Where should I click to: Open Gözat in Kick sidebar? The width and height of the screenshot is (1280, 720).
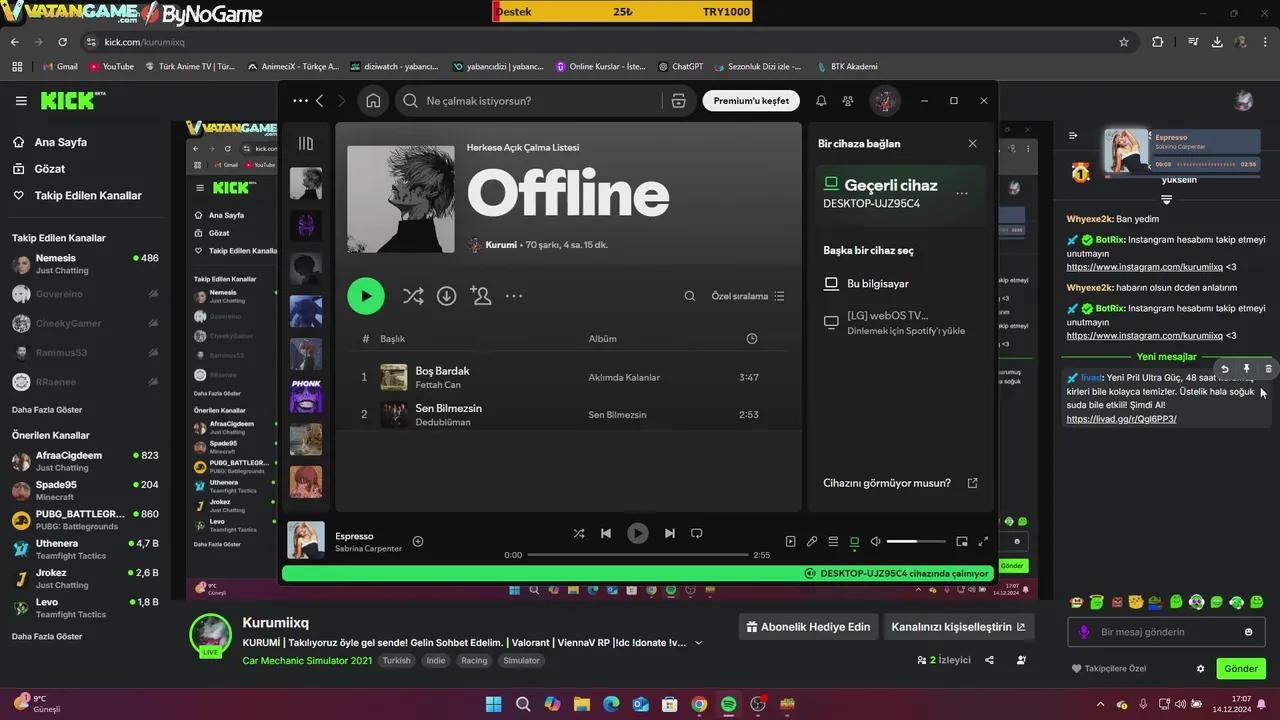coord(39,169)
